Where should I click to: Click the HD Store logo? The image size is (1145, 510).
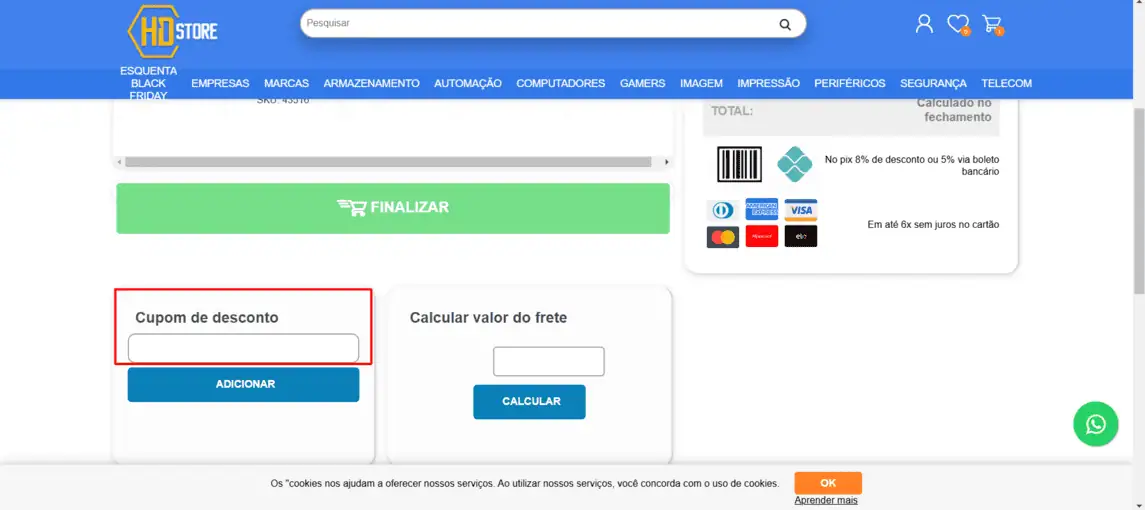pos(172,31)
